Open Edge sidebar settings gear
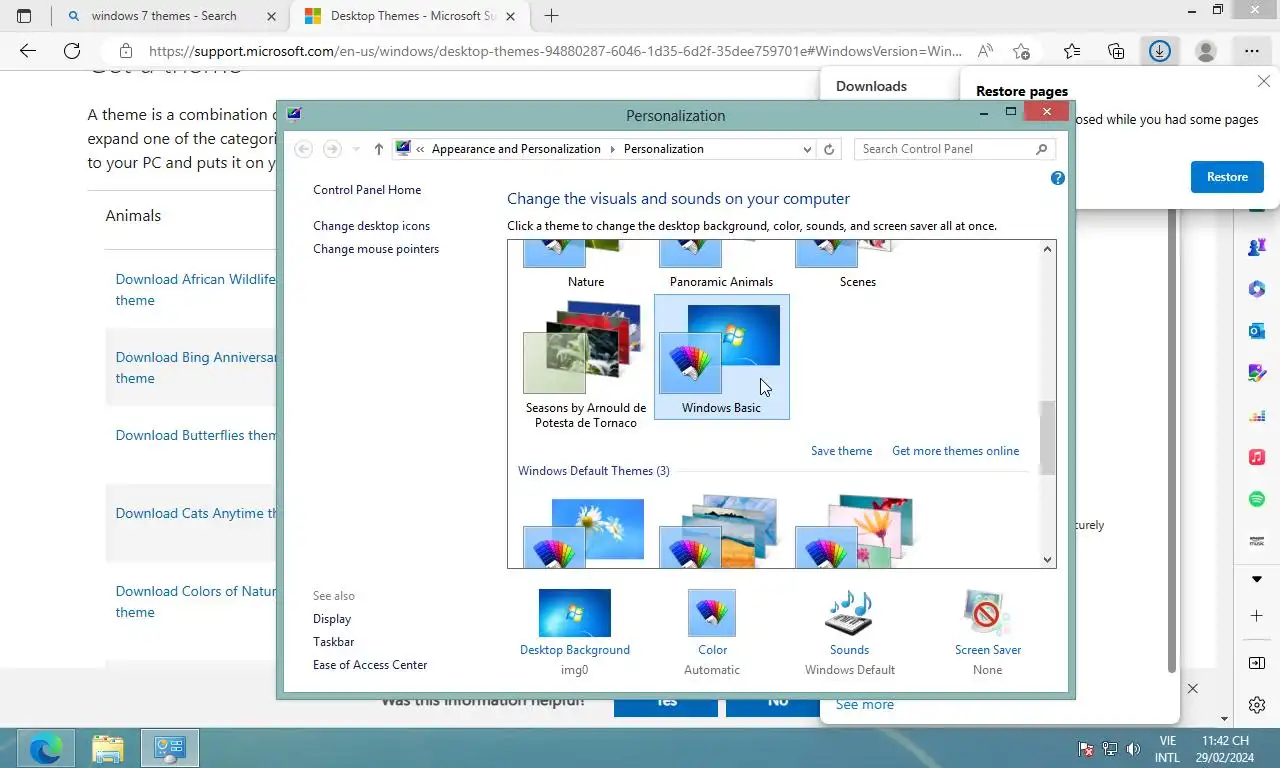The width and height of the screenshot is (1280, 768). tap(1257, 705)
